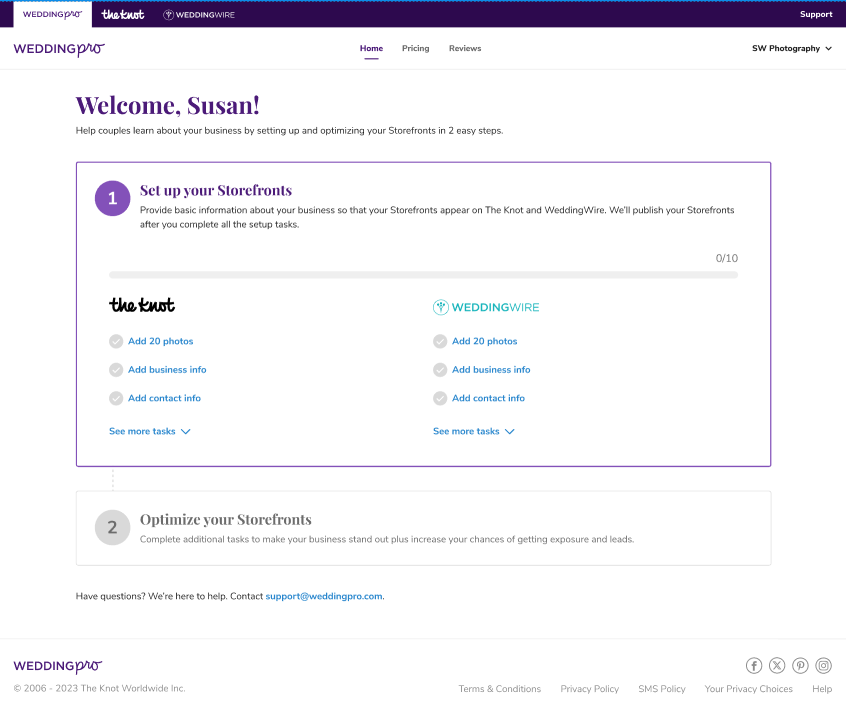Click the support@weddingpro.com email link
Image resolution: width=846 pixels, height=715 pixels.
324,596
